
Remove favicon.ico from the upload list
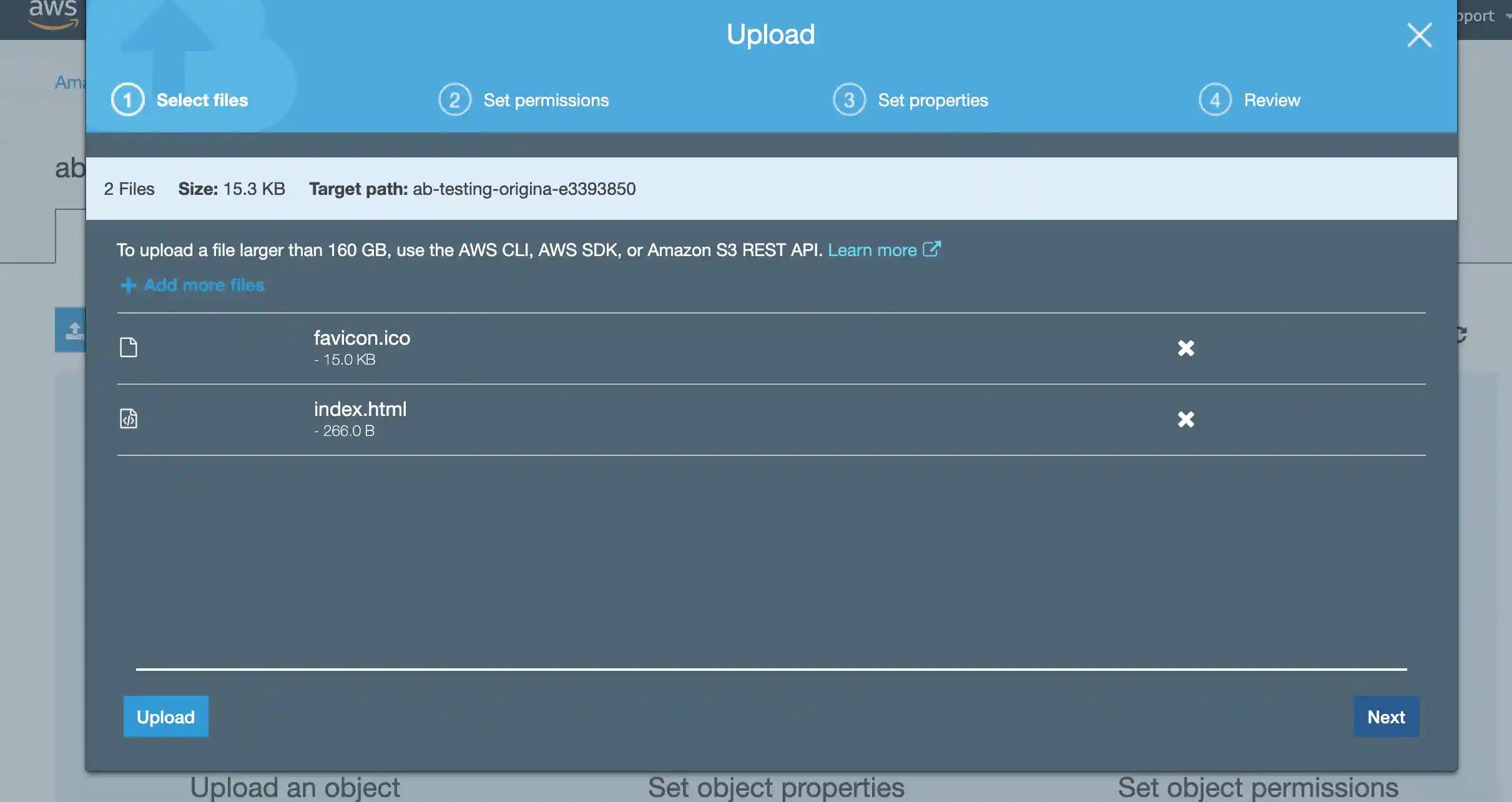pyautogui.click(x=1185, y=348)
